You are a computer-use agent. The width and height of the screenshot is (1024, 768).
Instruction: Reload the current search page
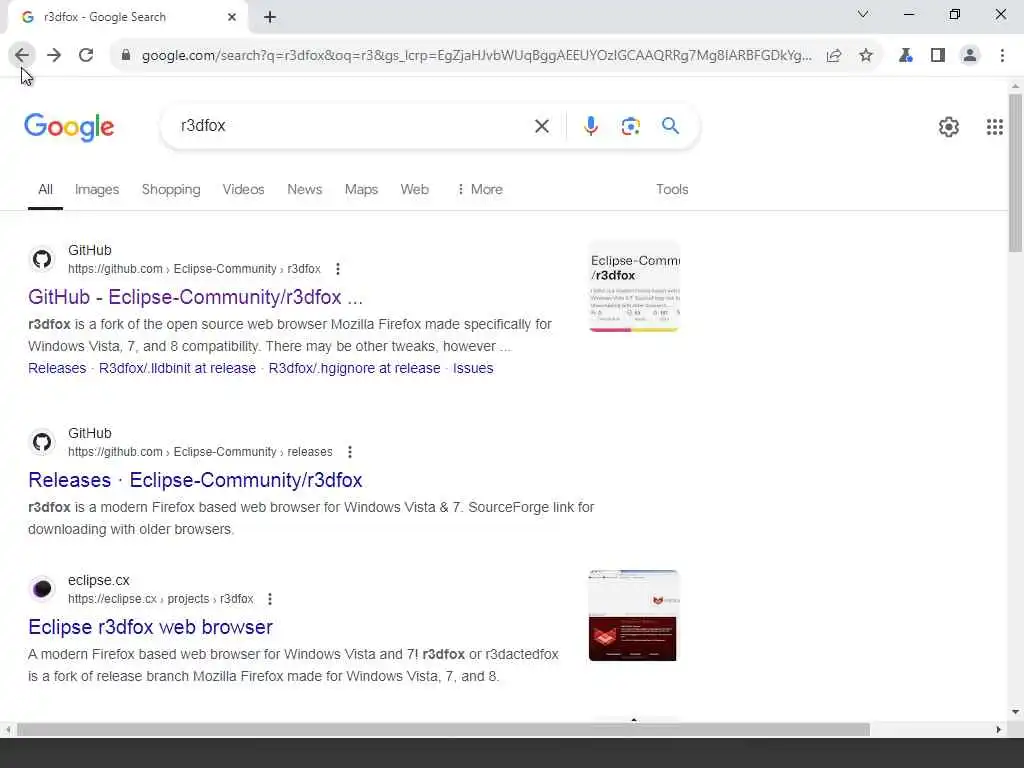point(86,56)
